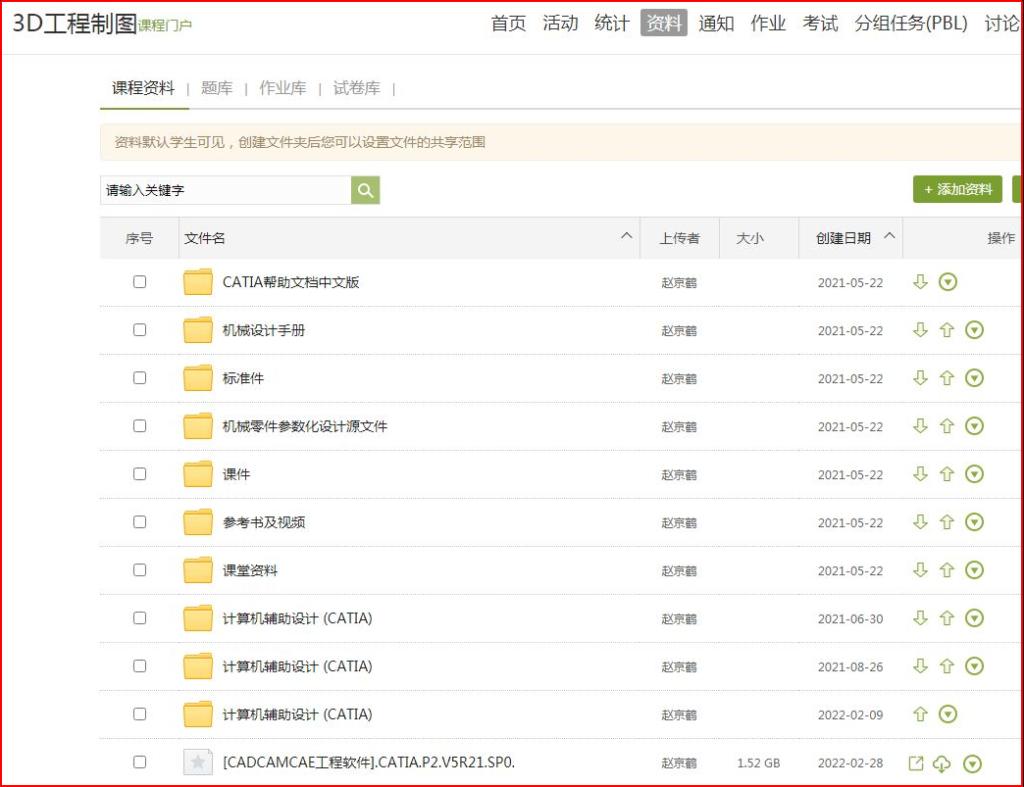Move the 参考书及视频 folder down
Viewport: 1024px width, 787px height.
[921, 522]
